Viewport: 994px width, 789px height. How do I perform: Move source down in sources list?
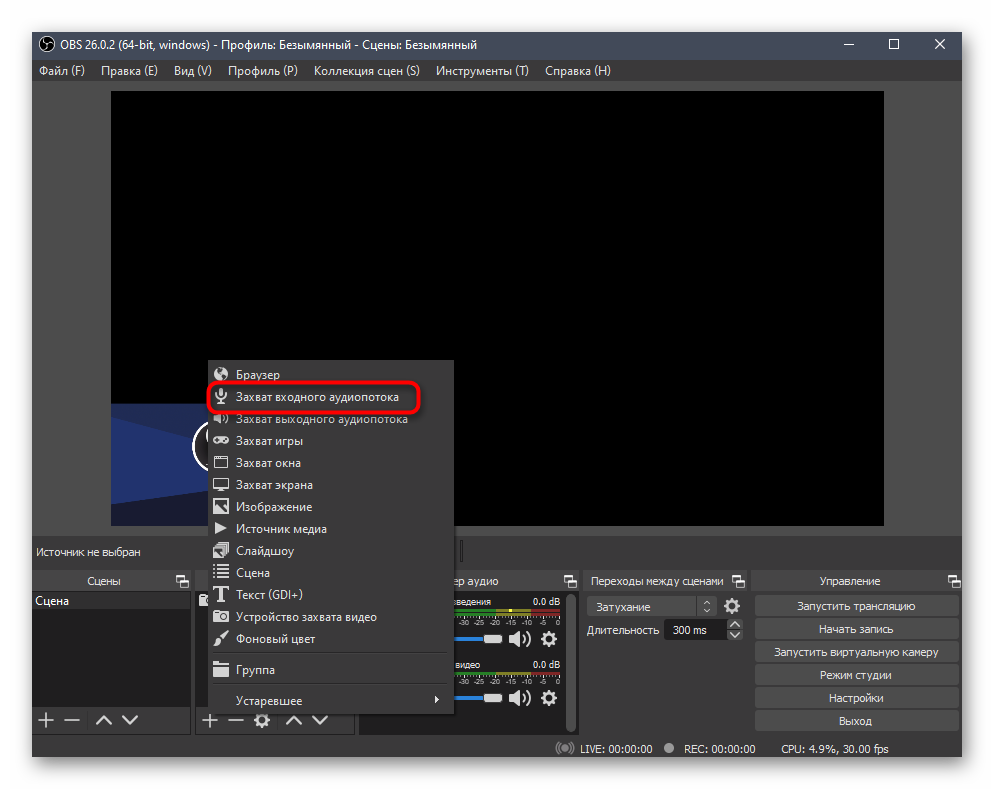coord(320,720)
